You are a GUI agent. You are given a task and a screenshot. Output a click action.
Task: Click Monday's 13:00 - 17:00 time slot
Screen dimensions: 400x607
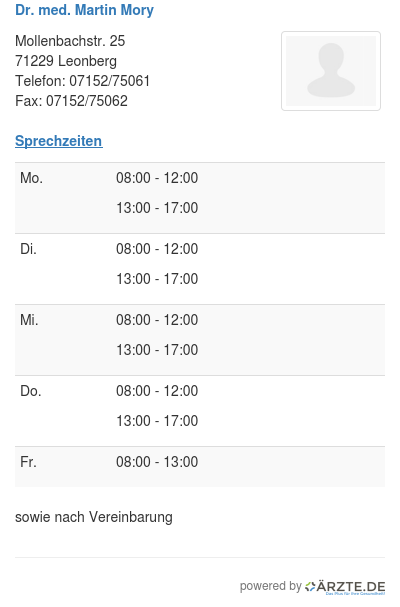coord(157,208)
